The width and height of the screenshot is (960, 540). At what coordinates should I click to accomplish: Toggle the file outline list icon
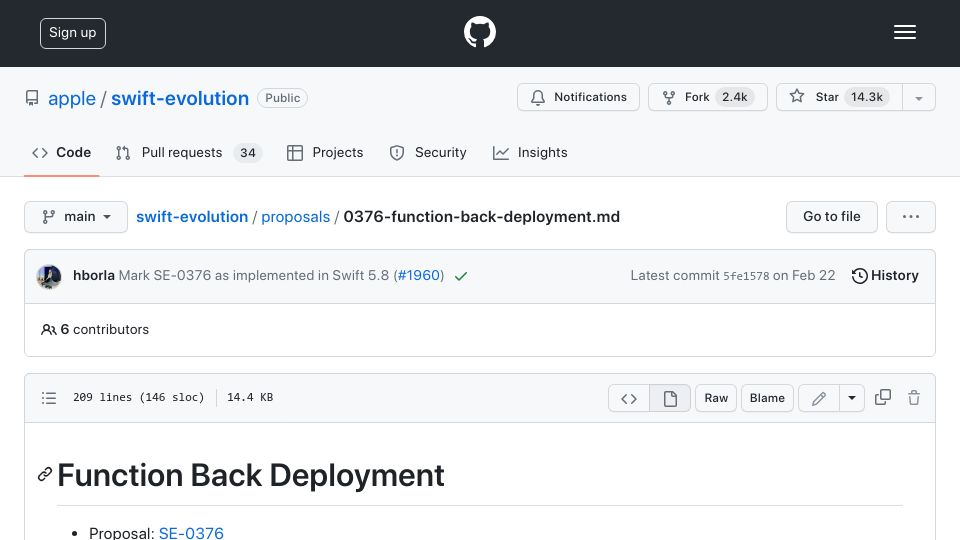point(49,398)
